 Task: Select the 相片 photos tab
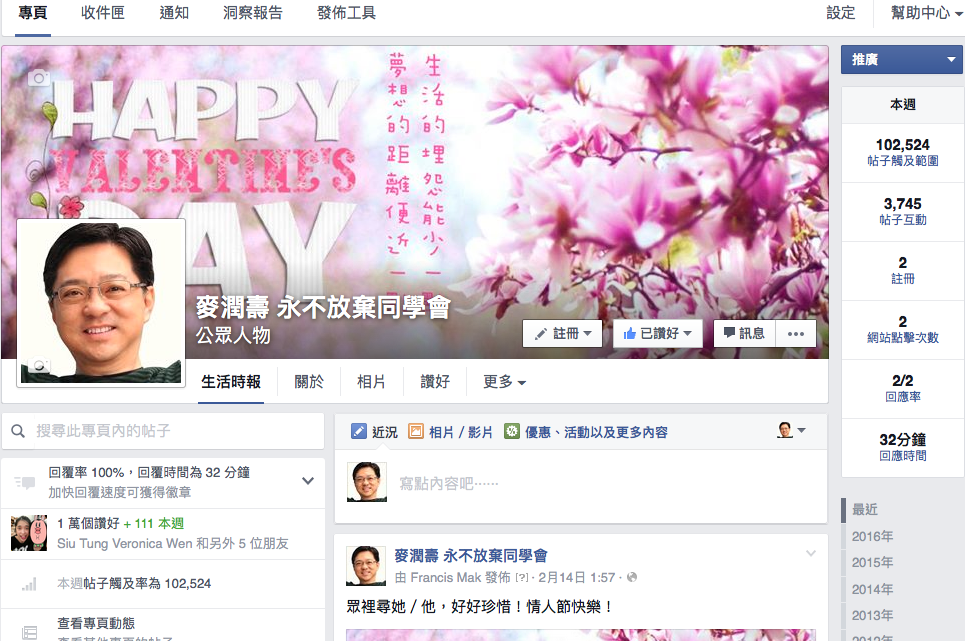372,382
